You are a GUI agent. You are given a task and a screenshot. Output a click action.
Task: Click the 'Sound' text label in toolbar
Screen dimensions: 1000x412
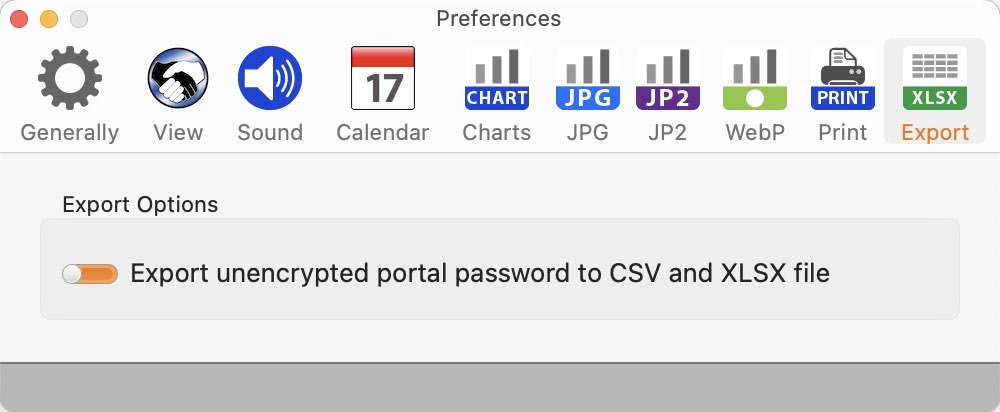click(x=270, y=133)
